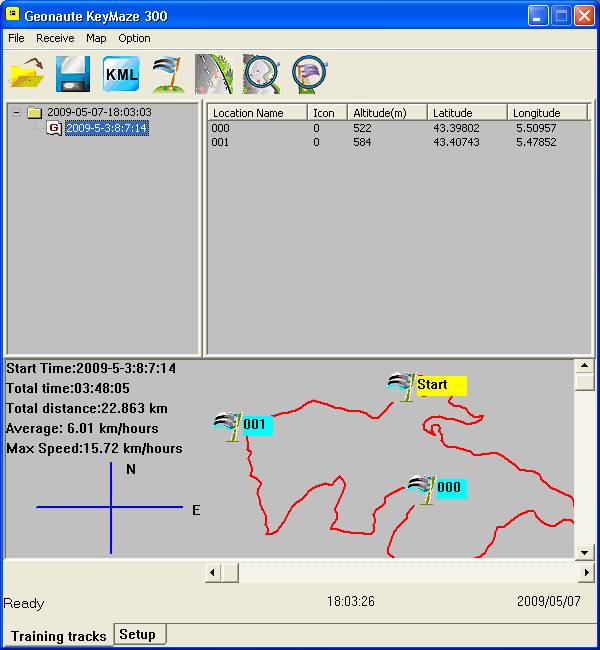The width and height of the screenshot is (600, 650).
Task: Click the Latitude column header
Action: [x=467, y=113]
